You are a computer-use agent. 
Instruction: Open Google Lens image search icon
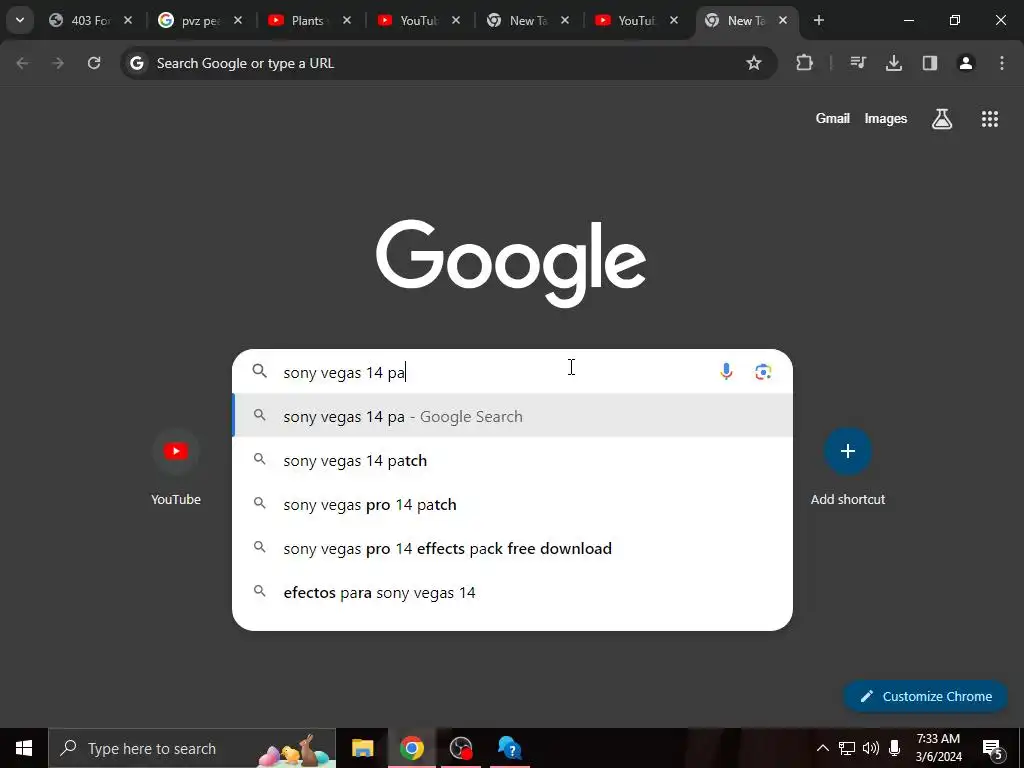click(x=763, y=372)
